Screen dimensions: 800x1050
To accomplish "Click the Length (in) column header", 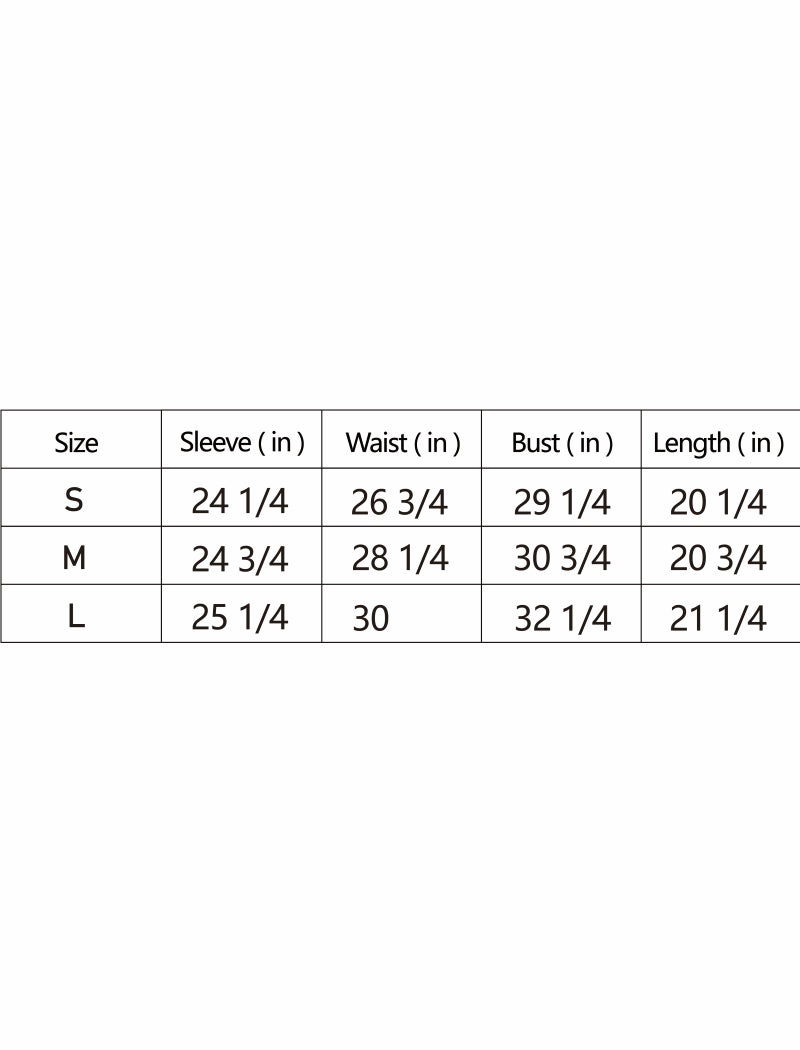I will click(x=719, y=443).
